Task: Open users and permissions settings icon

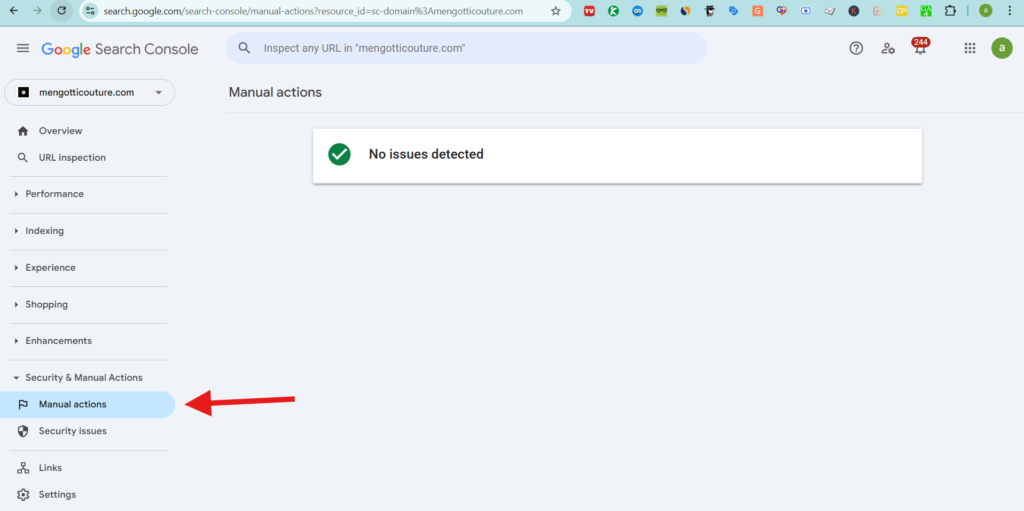Action: click(888, 48)
